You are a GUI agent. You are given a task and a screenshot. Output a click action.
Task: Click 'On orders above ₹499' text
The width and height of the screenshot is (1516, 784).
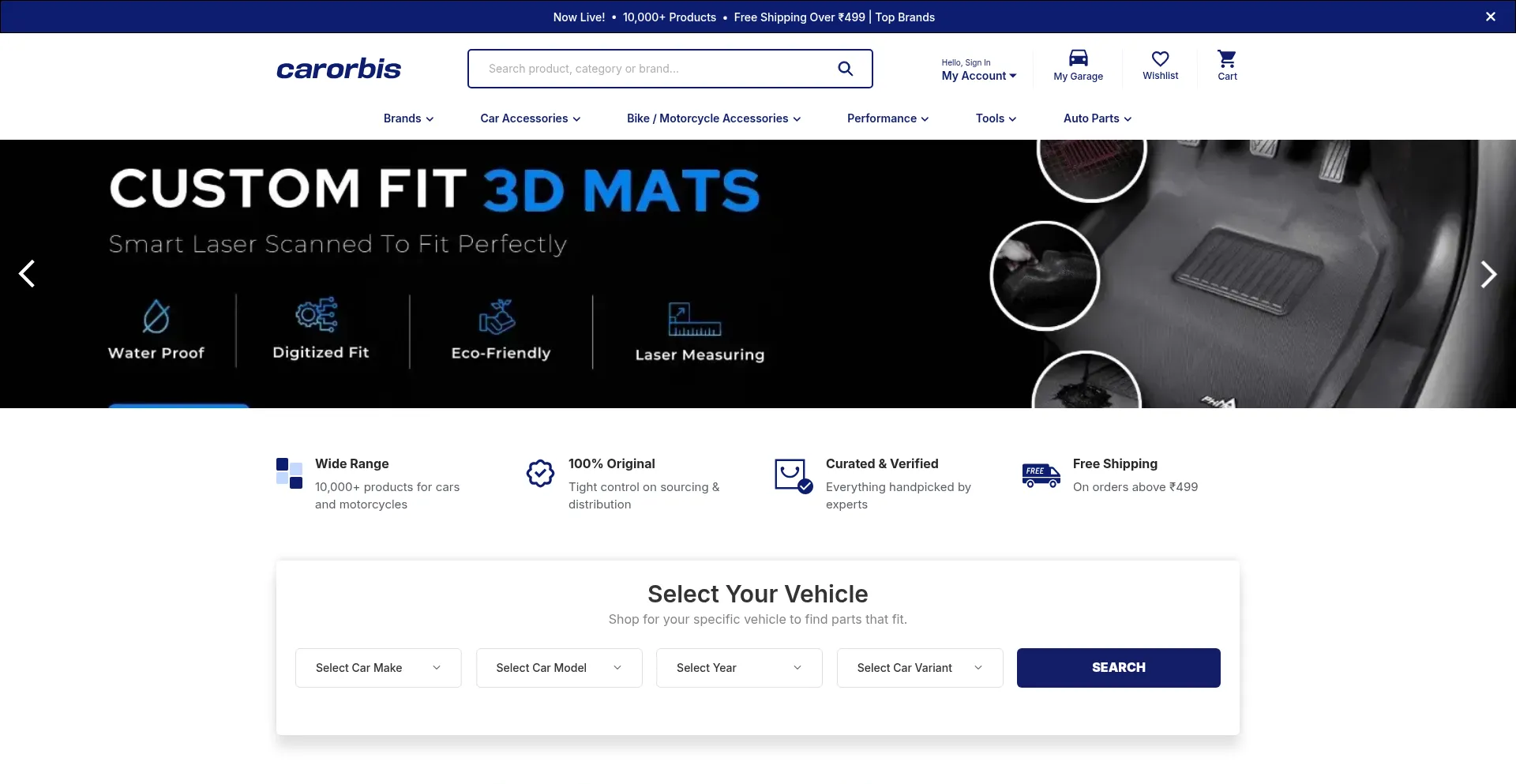click(1135, 487)
